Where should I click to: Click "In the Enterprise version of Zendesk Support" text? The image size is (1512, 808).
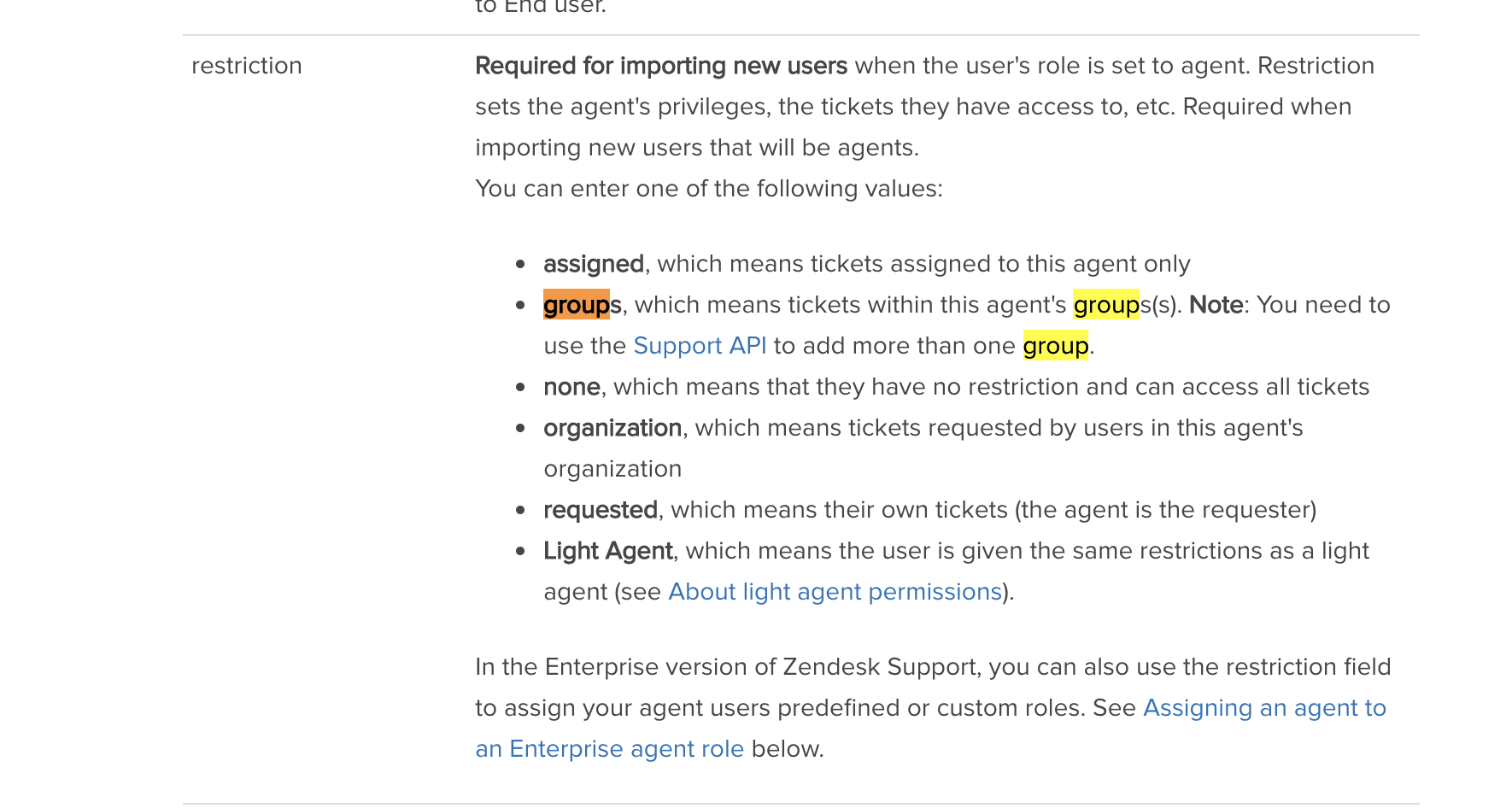click(728, 667)
